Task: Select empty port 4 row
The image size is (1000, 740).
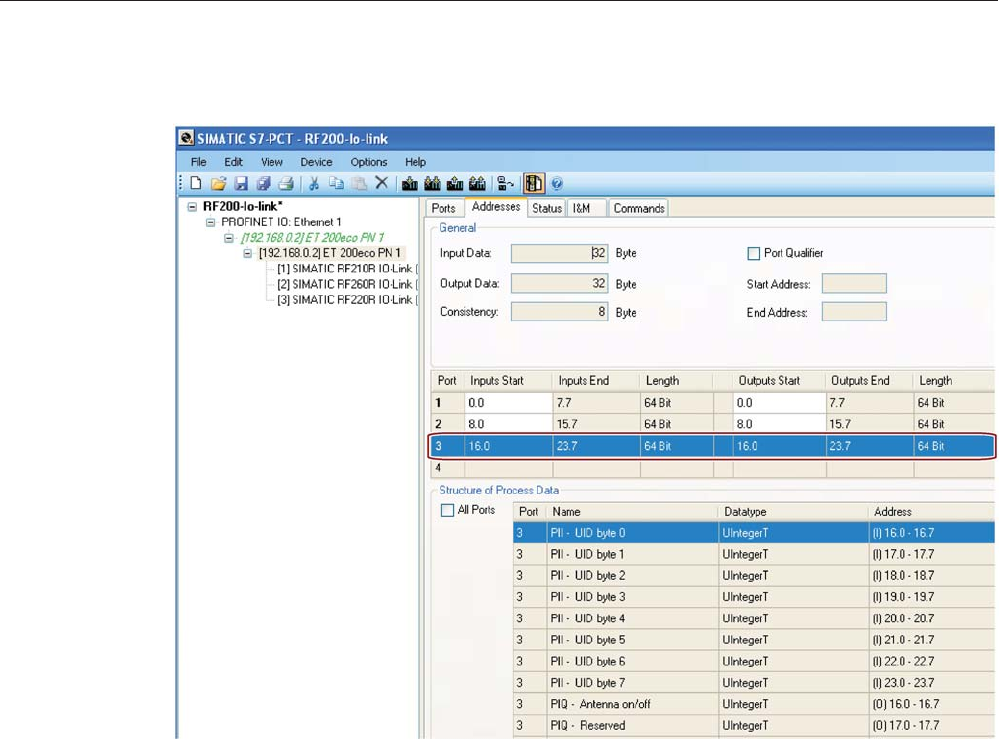Action: pos(712,468)
